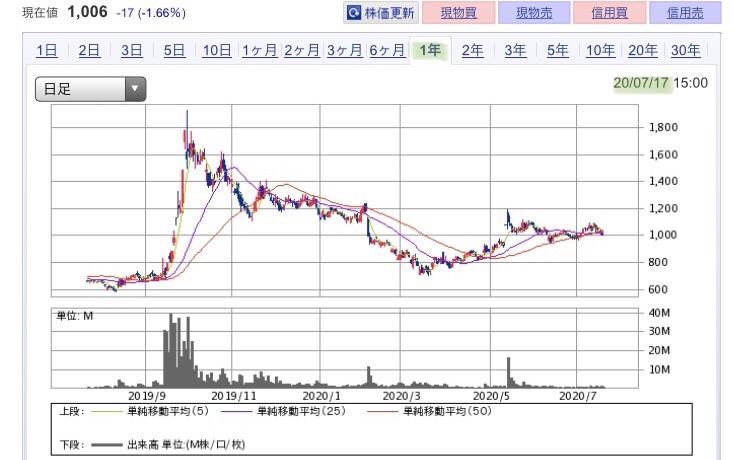Show the 6ヶ月 chart range

[x=387, y=50]
